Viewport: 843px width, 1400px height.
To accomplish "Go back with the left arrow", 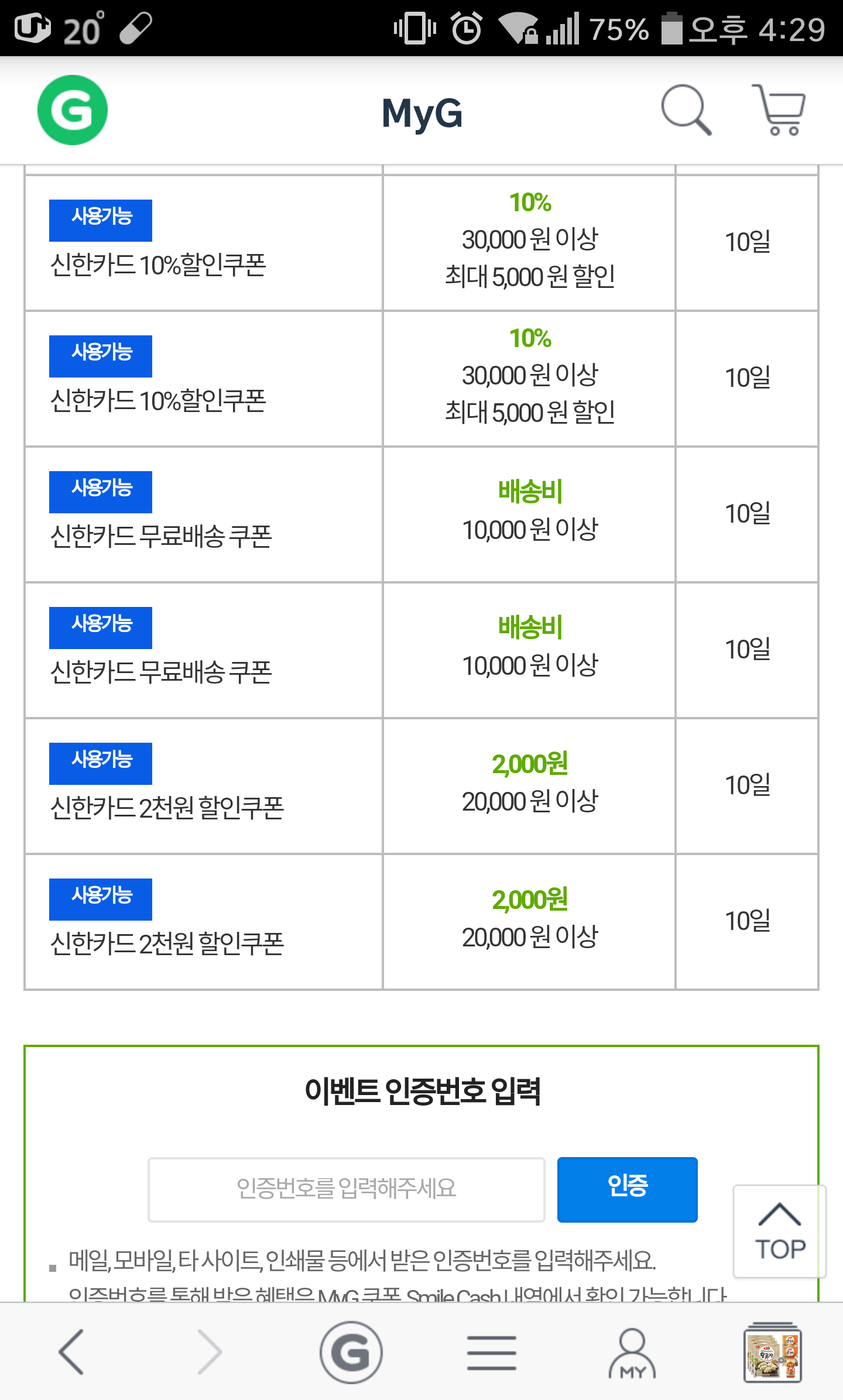I will coord(71,1352).
